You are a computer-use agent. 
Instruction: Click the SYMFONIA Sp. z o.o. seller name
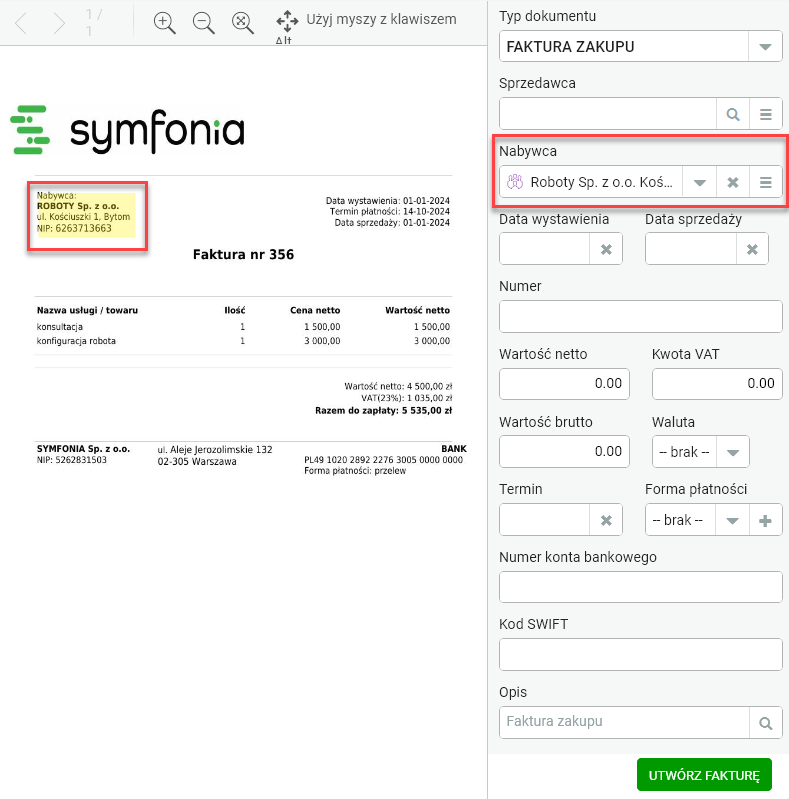[x=83, y=449]
